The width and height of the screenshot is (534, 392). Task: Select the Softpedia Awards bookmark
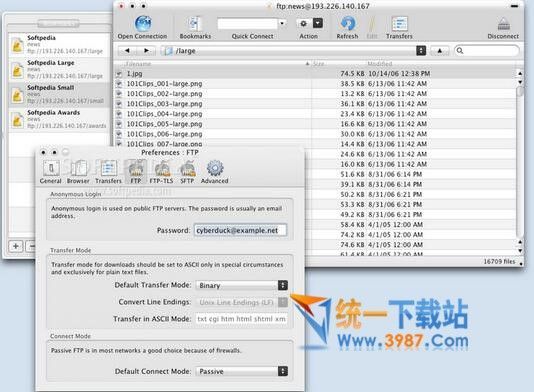(x=59, y=119)
